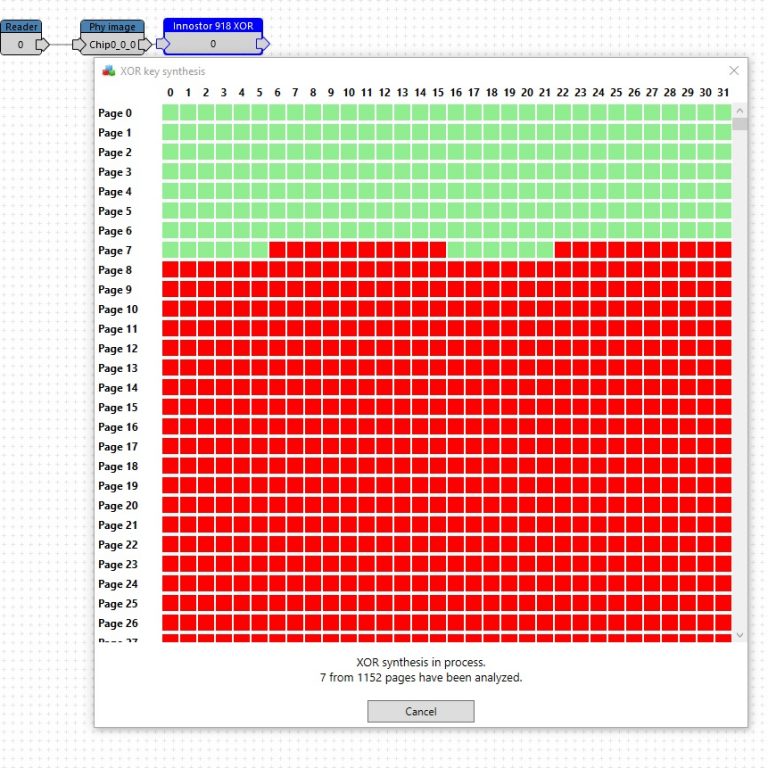
Task: Select the Reader node header
Action: point(20,27)
